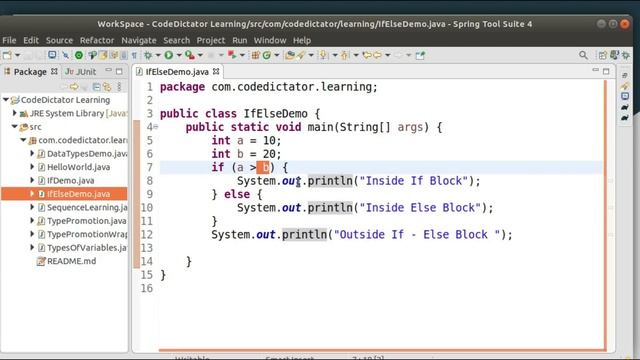Image resolution: width=640 pixels, height=360 pixels.
Task: Collapse the com.codedictator.learning package
Action: click(x=23, y=140)
